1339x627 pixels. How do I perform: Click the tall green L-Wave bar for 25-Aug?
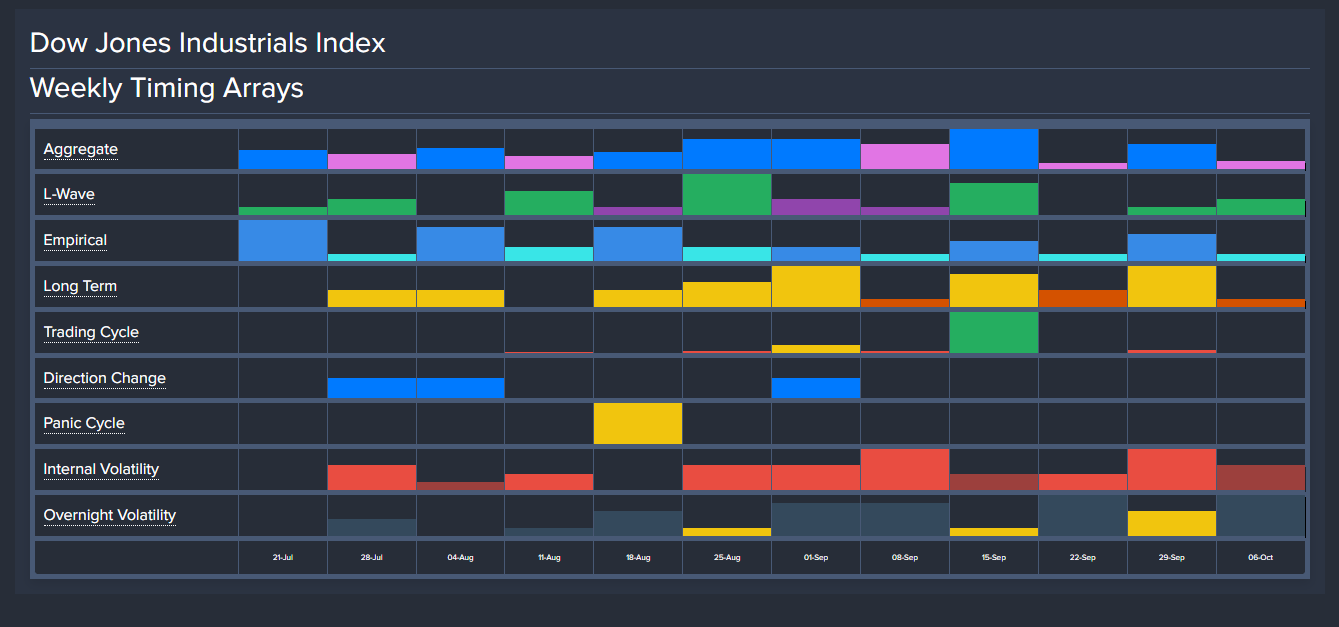[727, 195]
